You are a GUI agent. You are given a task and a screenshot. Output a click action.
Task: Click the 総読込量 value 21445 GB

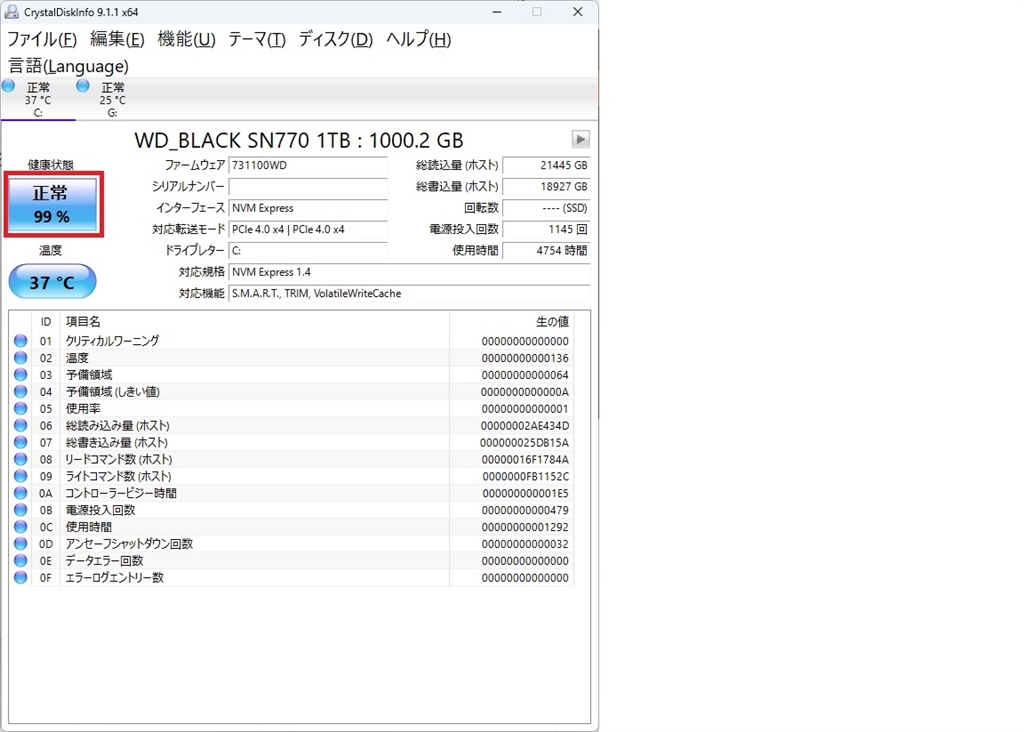[546, 165]
